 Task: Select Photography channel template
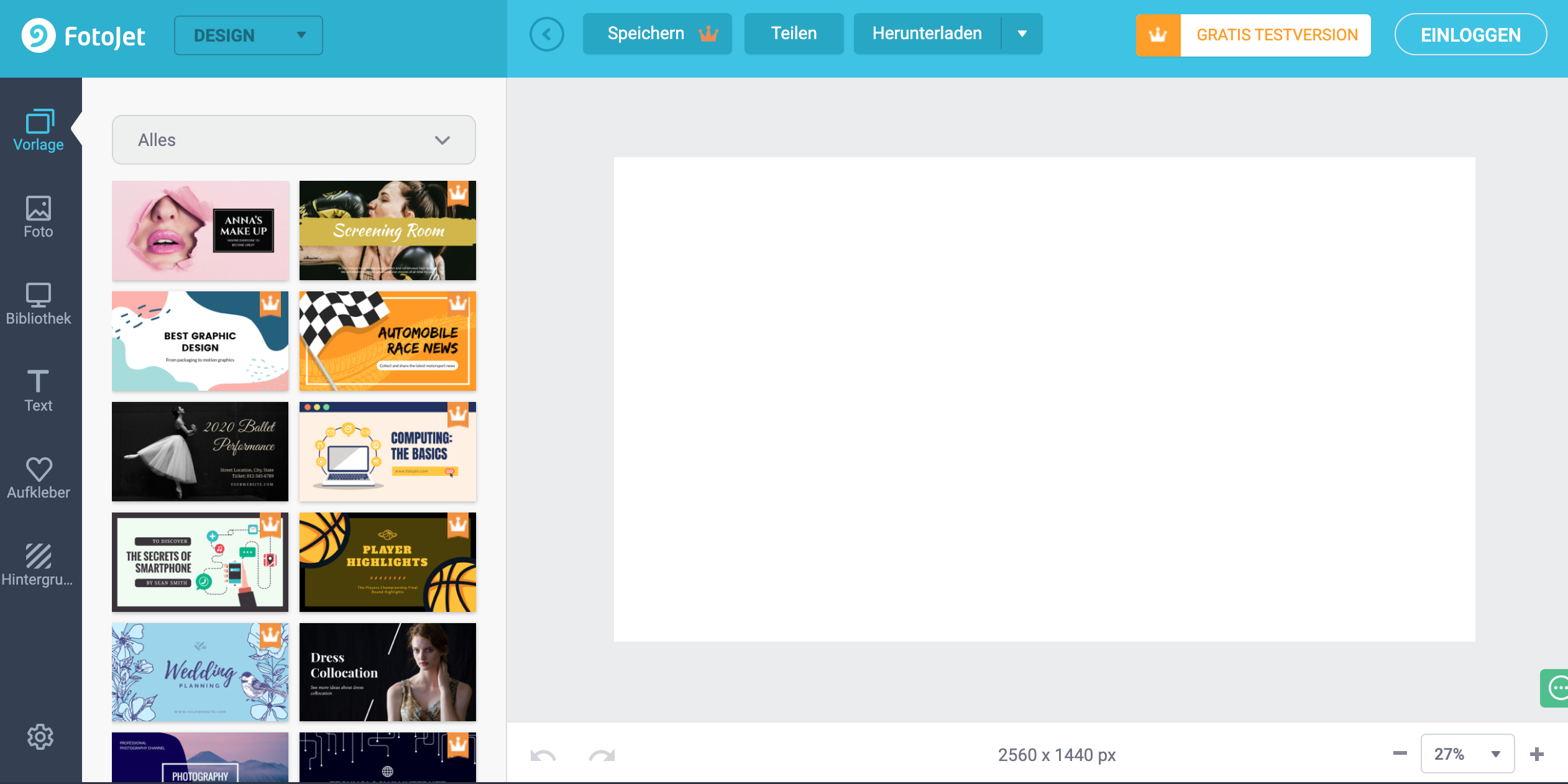pos(200,757)
